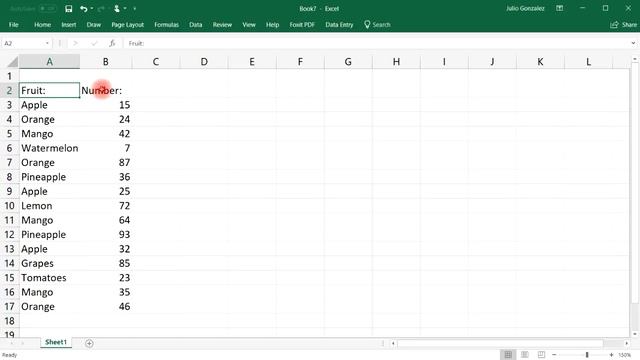Click the formula bar showing Fruit:

click(x=376, y=43)
